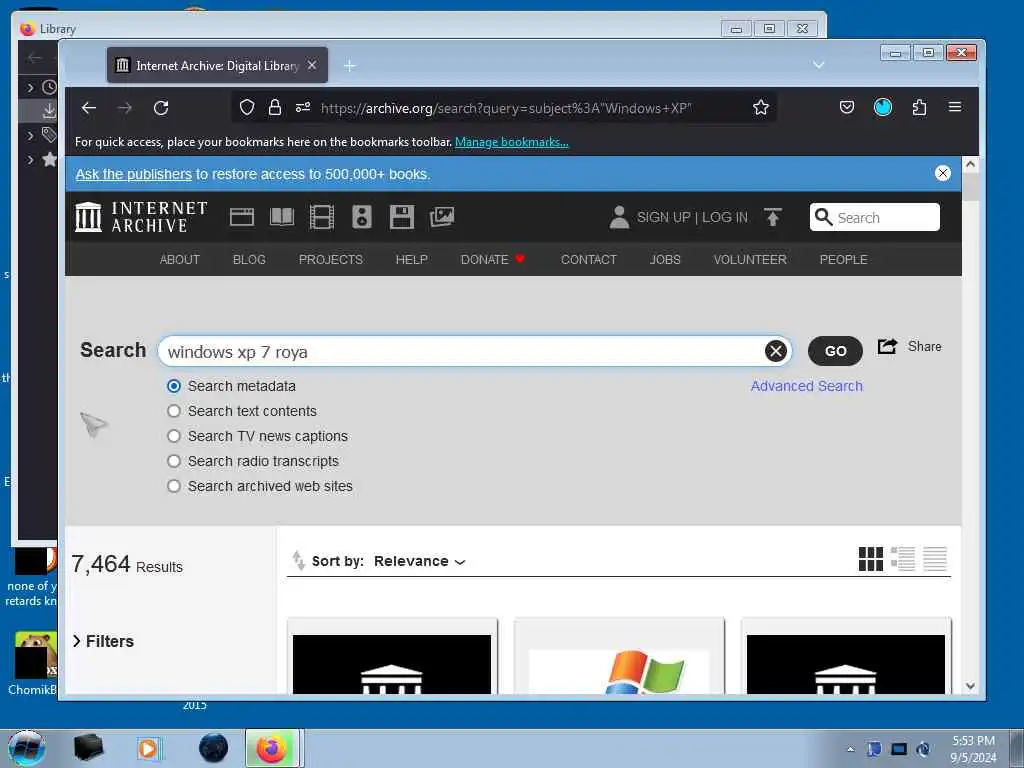
Task: Select Search text contents option
Action: pyautogui.click(x=173, y=411)
